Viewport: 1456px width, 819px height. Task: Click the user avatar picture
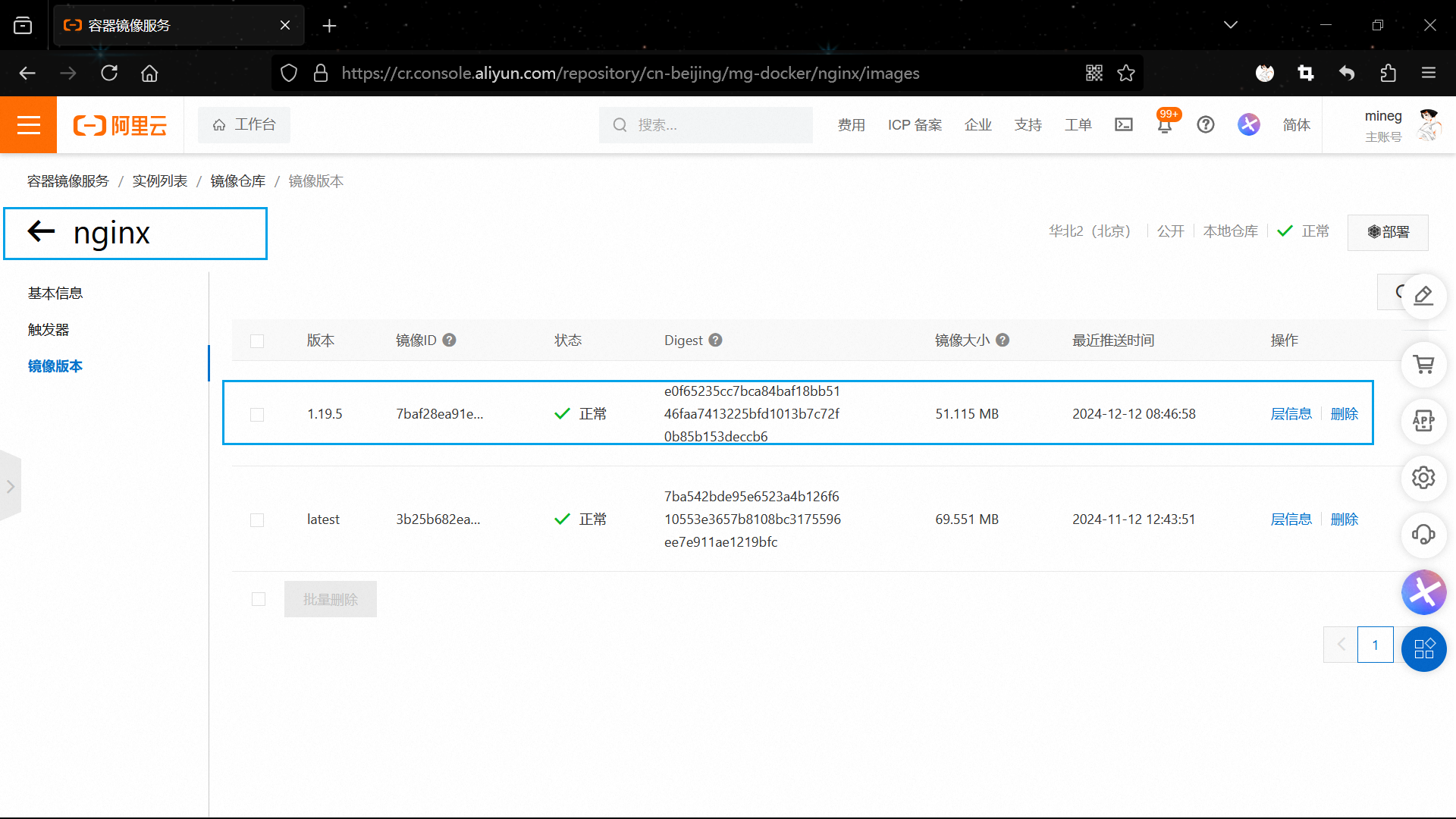1429,124
